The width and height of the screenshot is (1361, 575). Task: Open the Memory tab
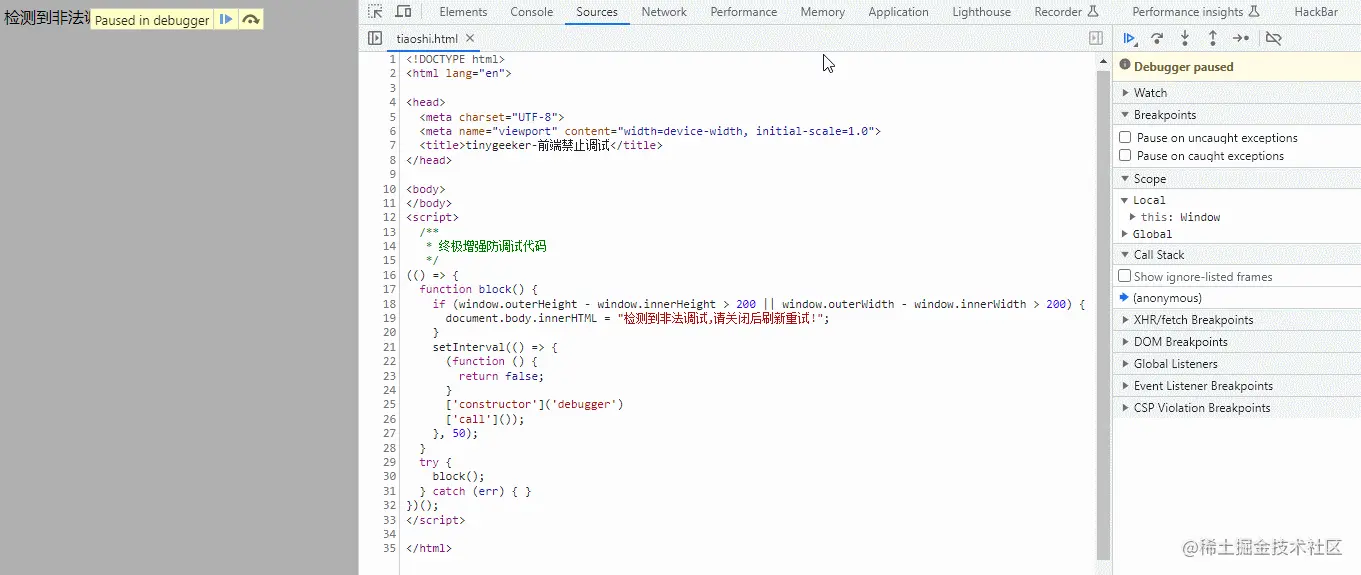[x=822, y=12]
